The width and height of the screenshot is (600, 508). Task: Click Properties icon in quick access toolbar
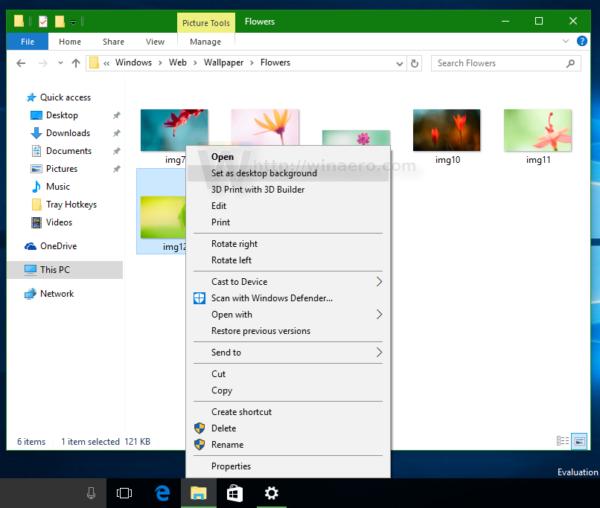coord(43,21)
